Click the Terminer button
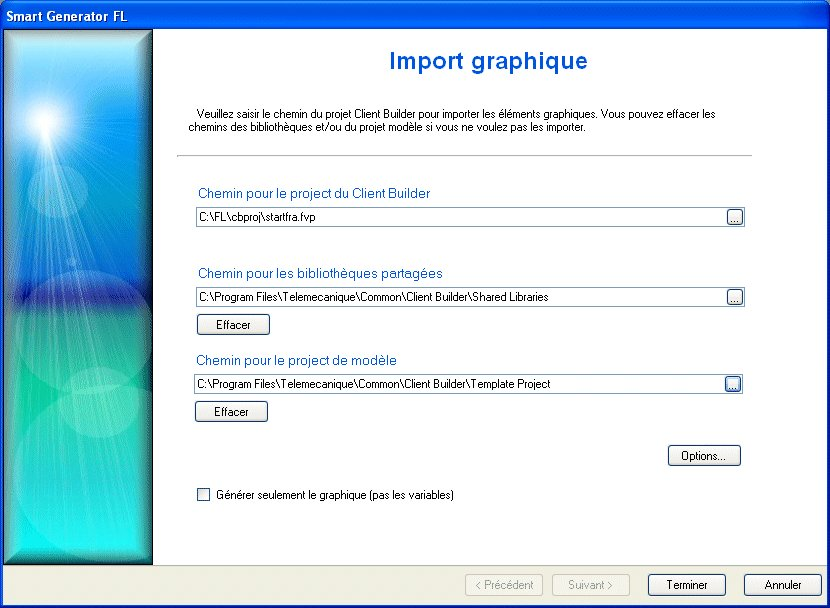 (x=687, y=585)
